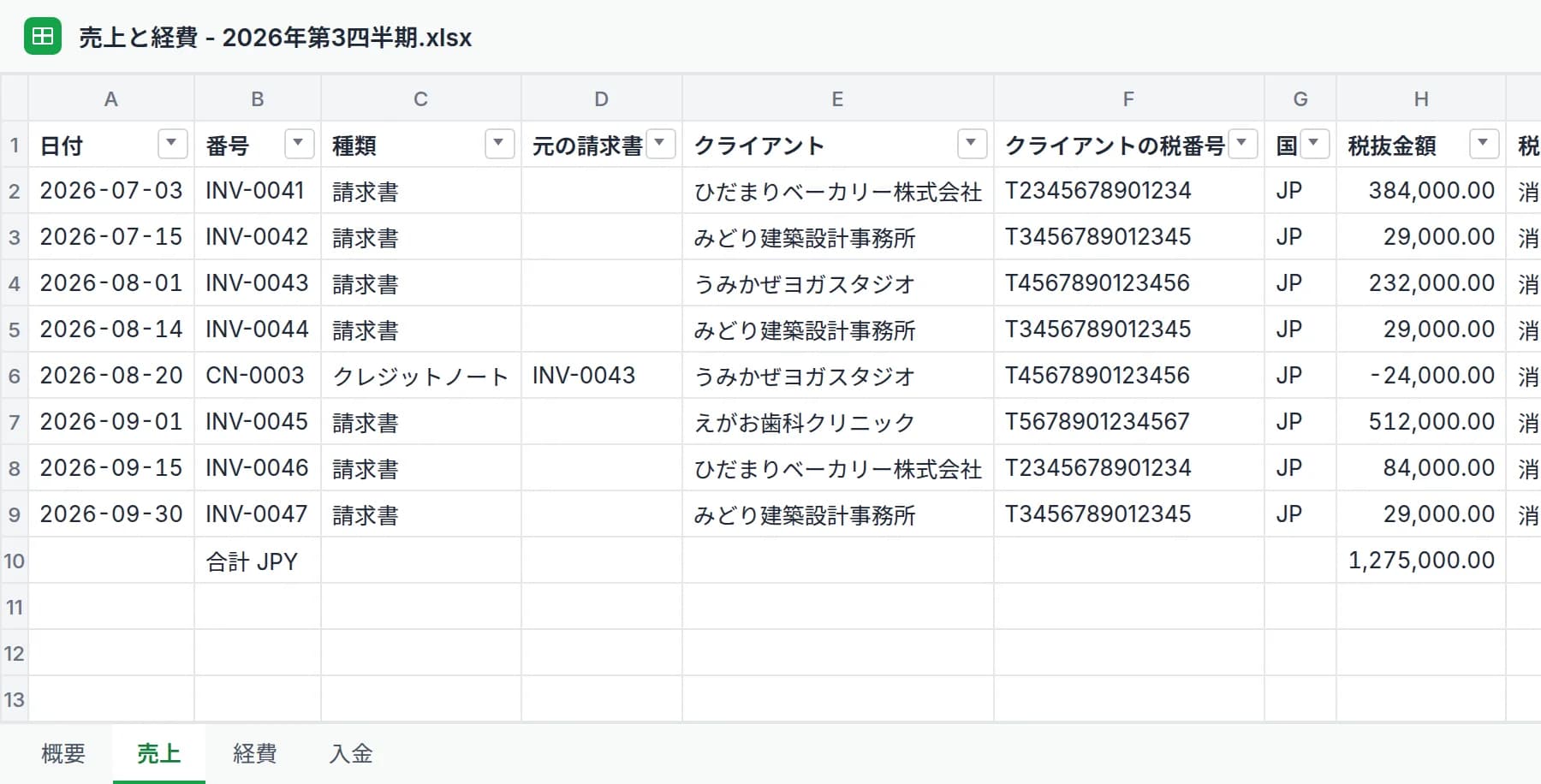Select row 6 header
Image resolution: width=1541 pixels, height=784 pixels.
15,375
